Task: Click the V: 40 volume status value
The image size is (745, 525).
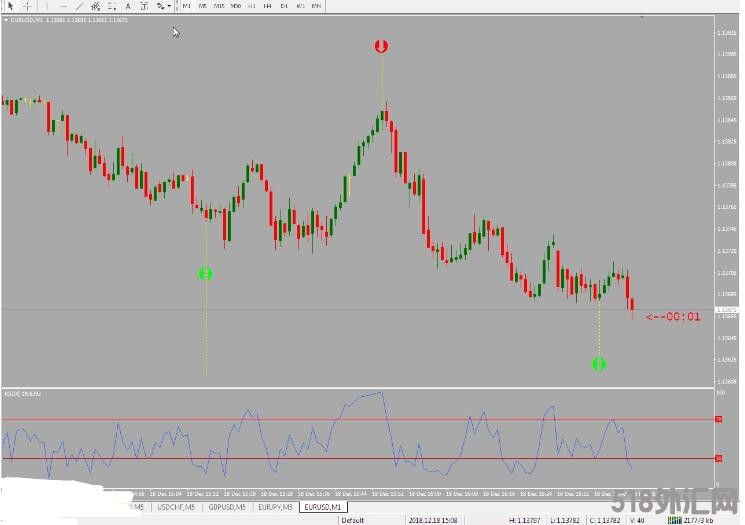Action: [637, 520]
